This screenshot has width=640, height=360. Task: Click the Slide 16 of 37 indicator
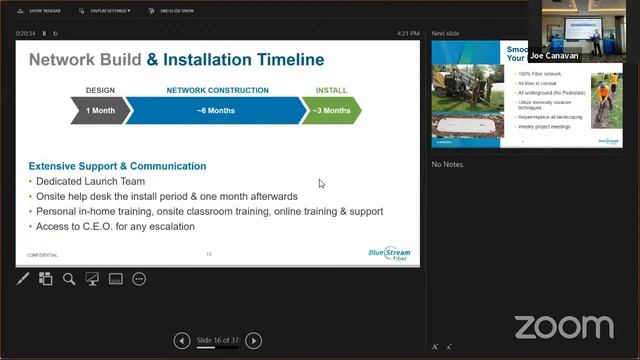(218, 340)
